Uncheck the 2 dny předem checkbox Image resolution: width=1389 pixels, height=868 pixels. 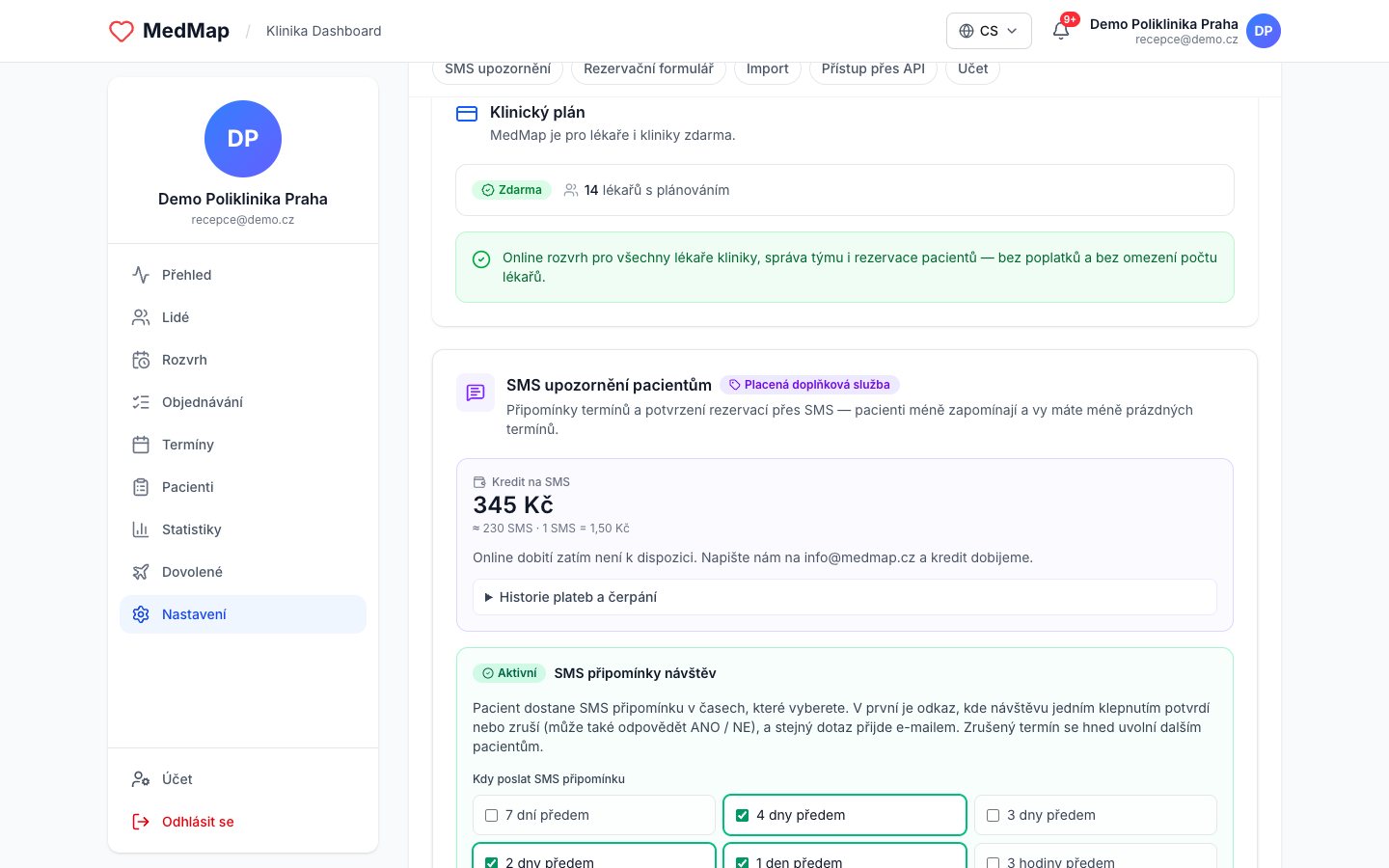tap(491, 862)
